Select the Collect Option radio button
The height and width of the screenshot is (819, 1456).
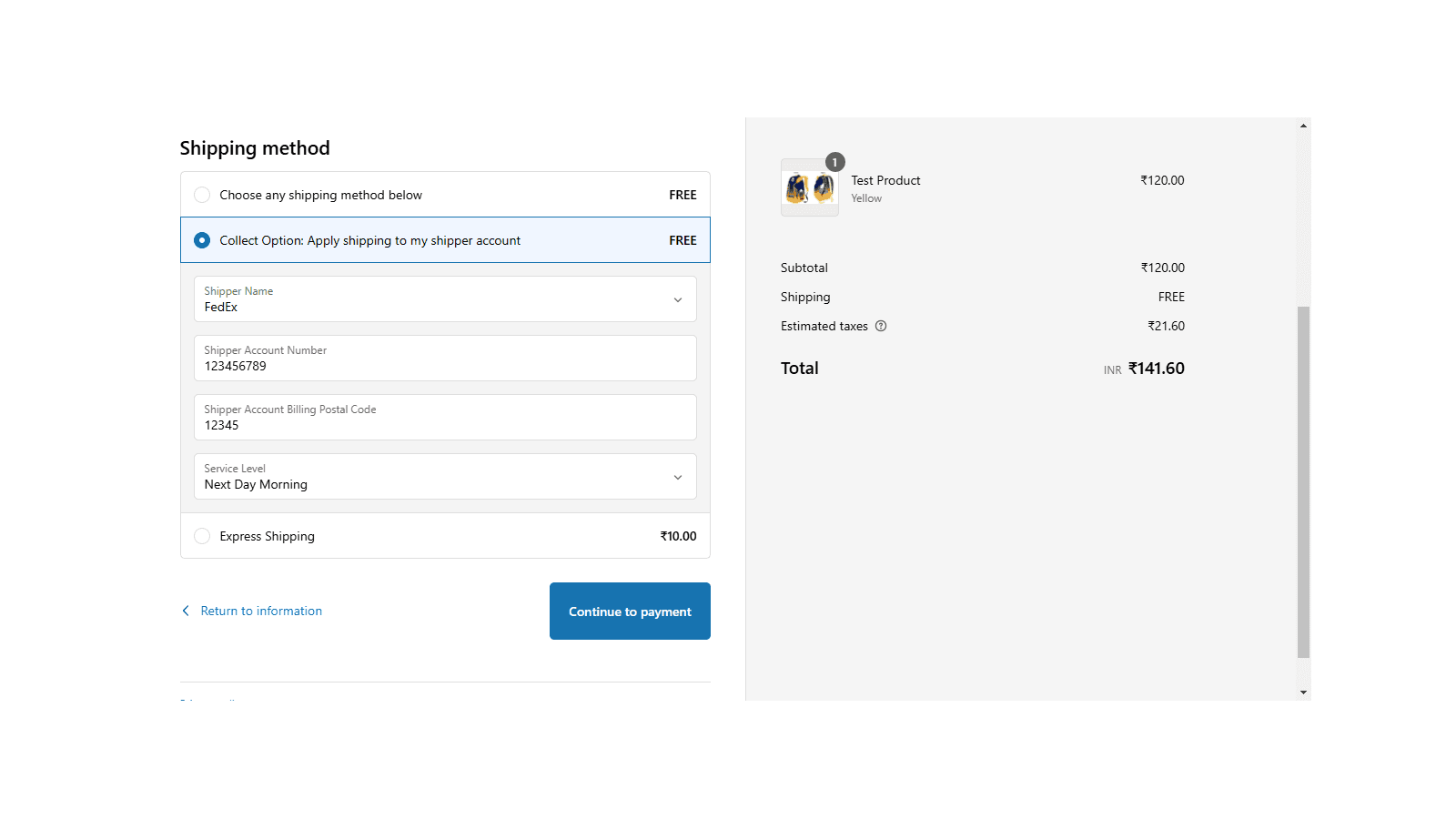pos(202,240)
